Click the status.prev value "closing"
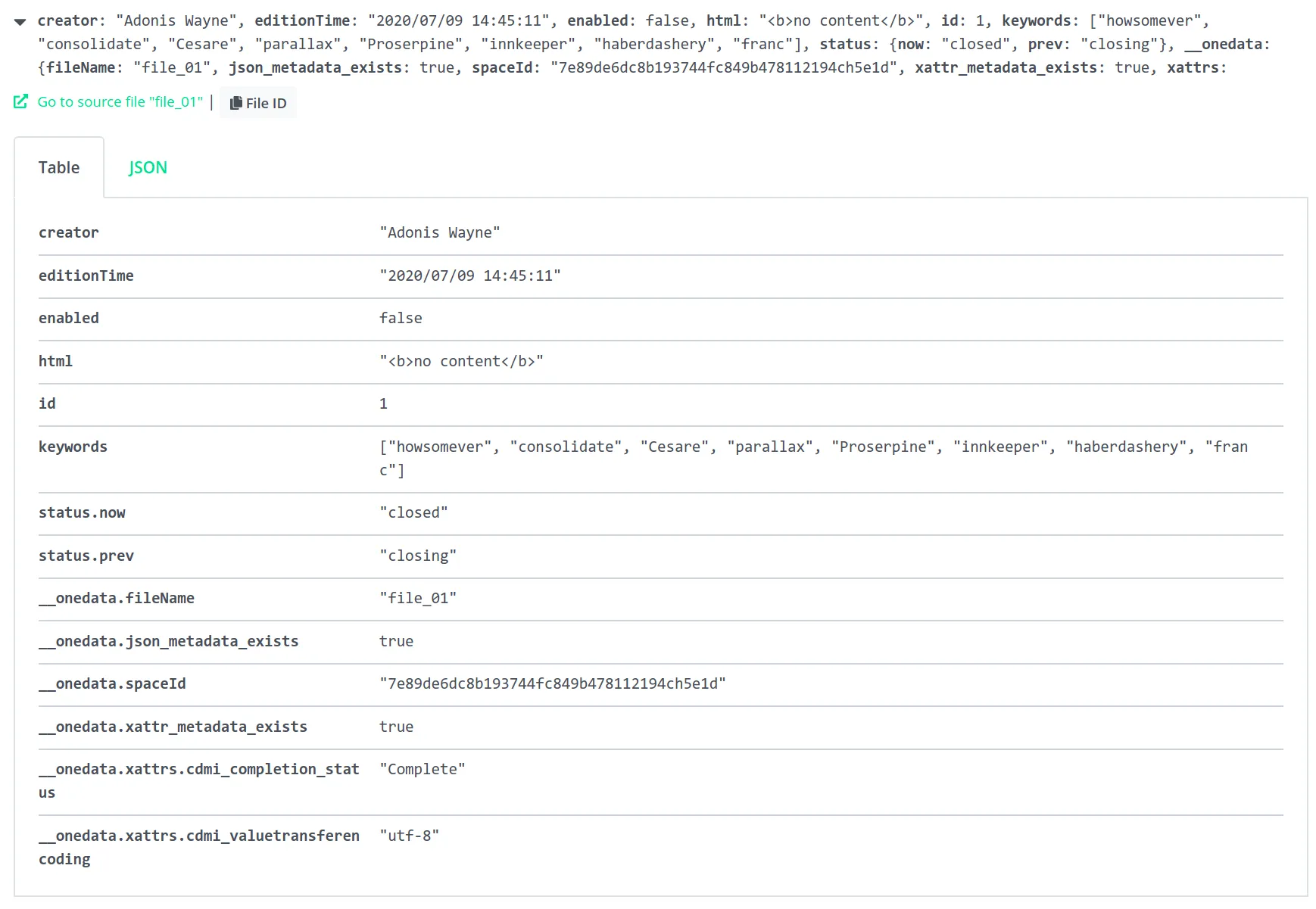This screenshot has width=1316, height=909. (417, 556)
